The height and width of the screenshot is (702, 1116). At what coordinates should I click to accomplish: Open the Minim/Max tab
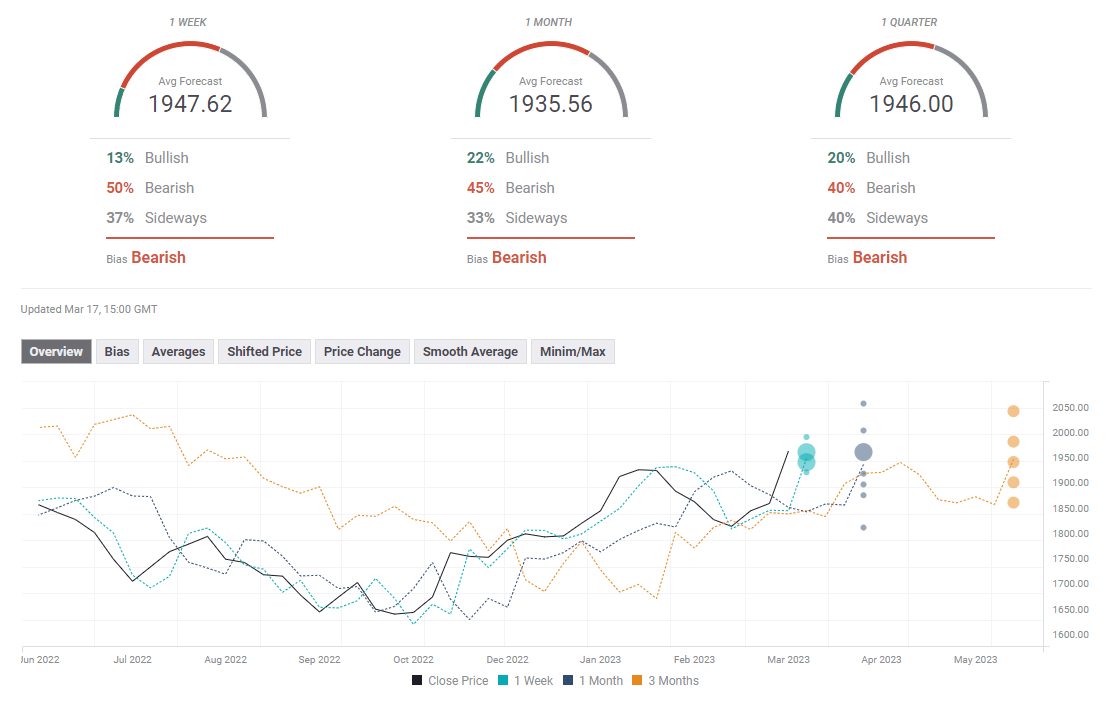click(x=572, y=352)
